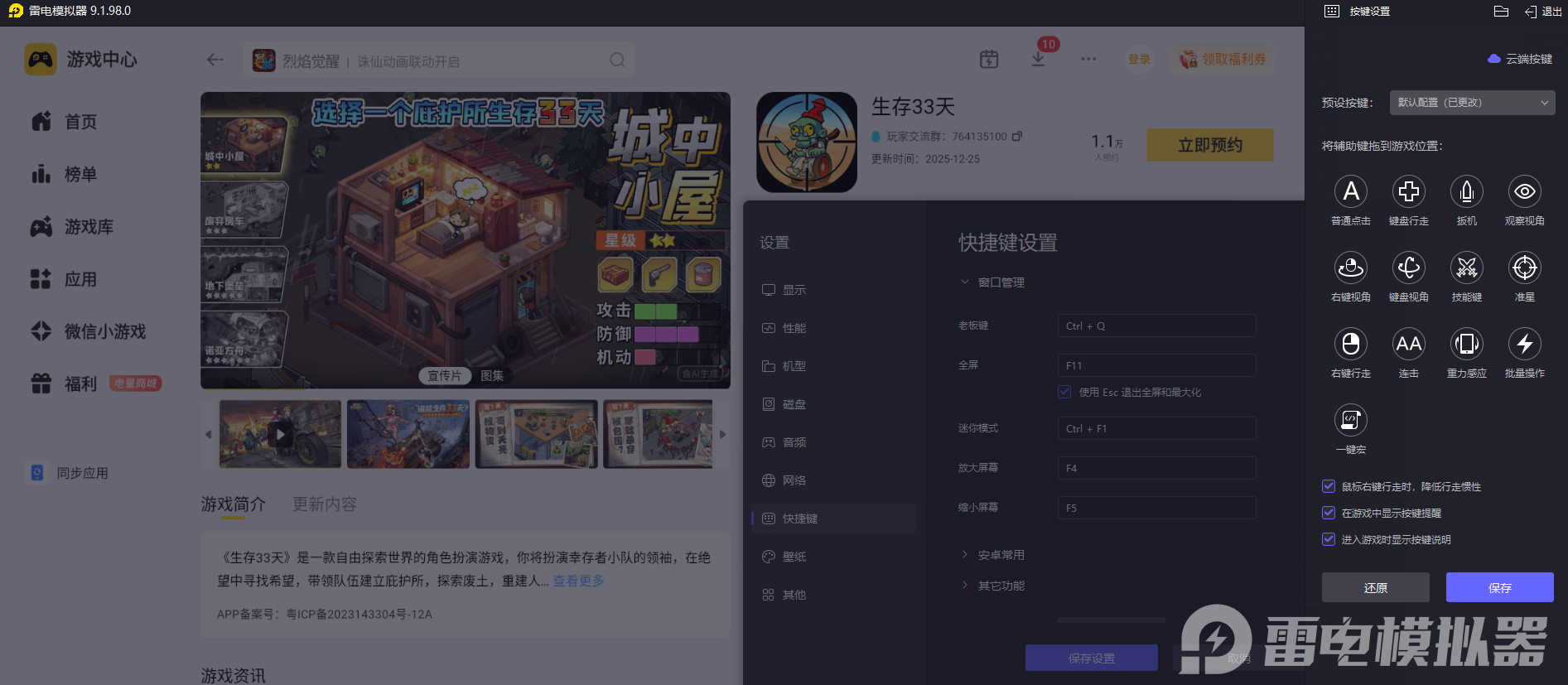Open 微信小游戏 in the sidebar
This screenshot has height=685, width=1568.
(89, 331)
